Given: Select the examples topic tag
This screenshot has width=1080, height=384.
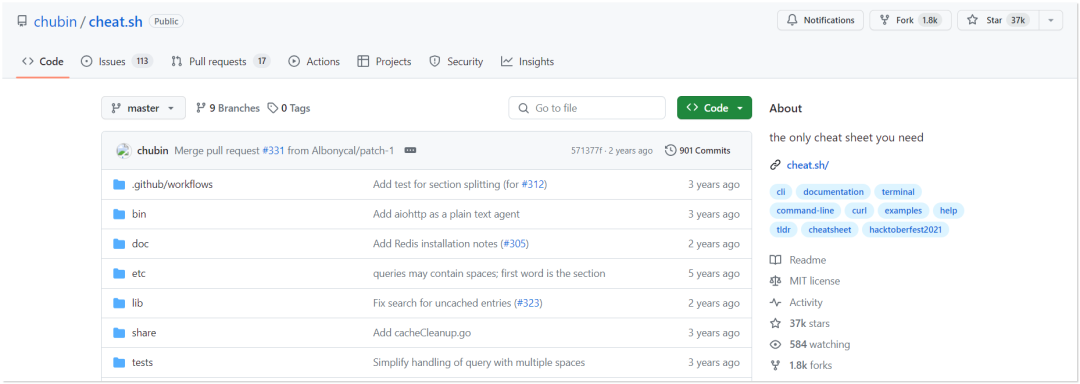Looking at the screenshot, I should click(903, 211).
